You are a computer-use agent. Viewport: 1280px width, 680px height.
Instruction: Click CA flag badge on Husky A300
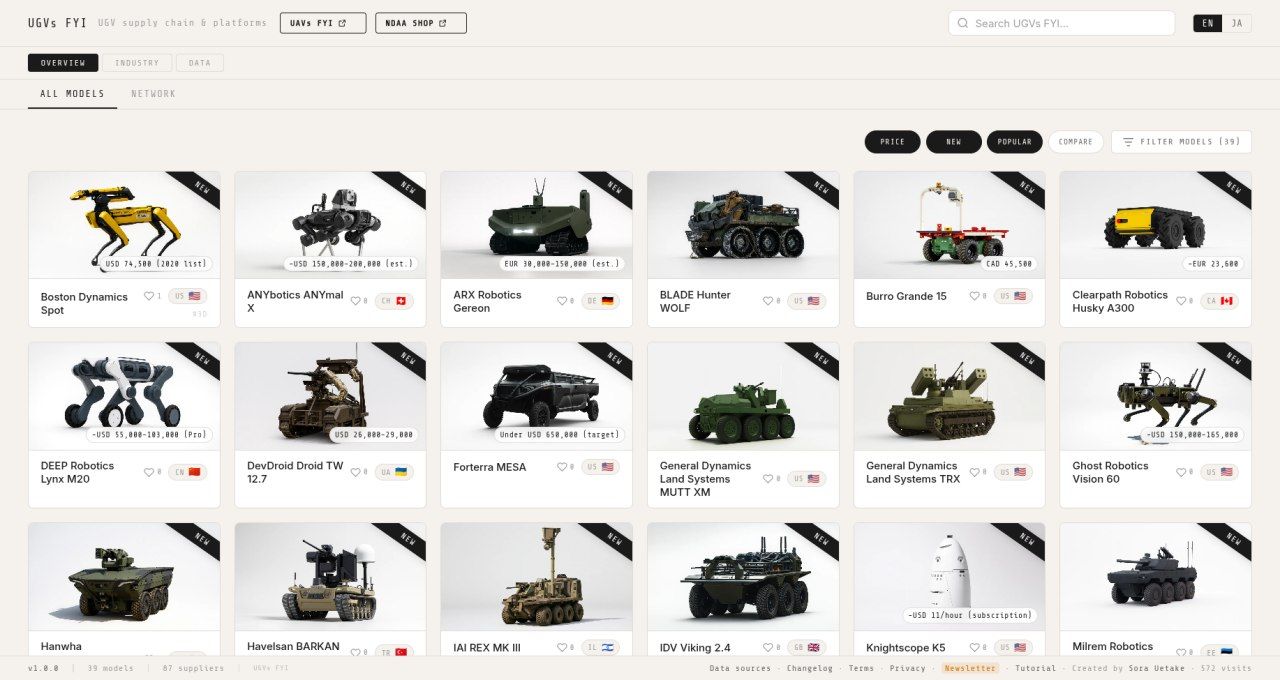[x=1219, y=301]
